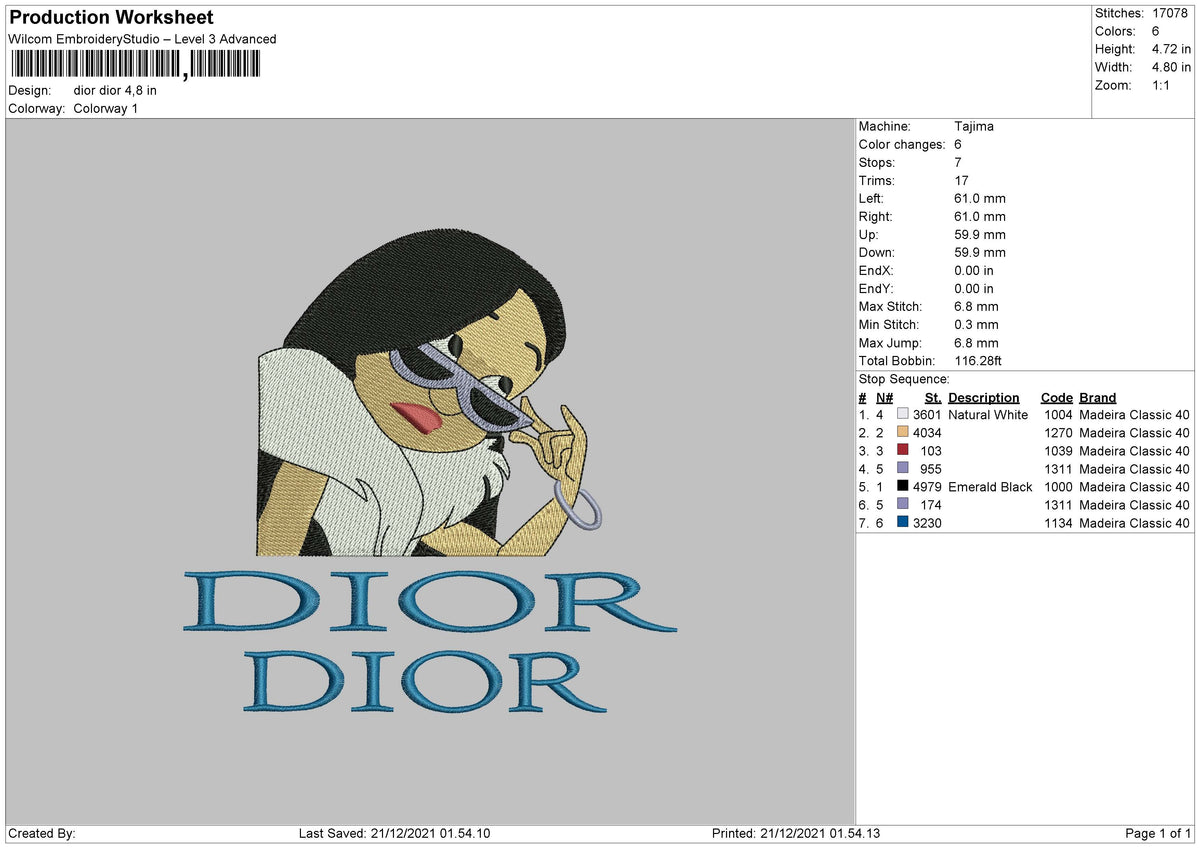Click the Down value 59.9 mm
This screenshot has width=1200, height=848.
pos(980,253)
